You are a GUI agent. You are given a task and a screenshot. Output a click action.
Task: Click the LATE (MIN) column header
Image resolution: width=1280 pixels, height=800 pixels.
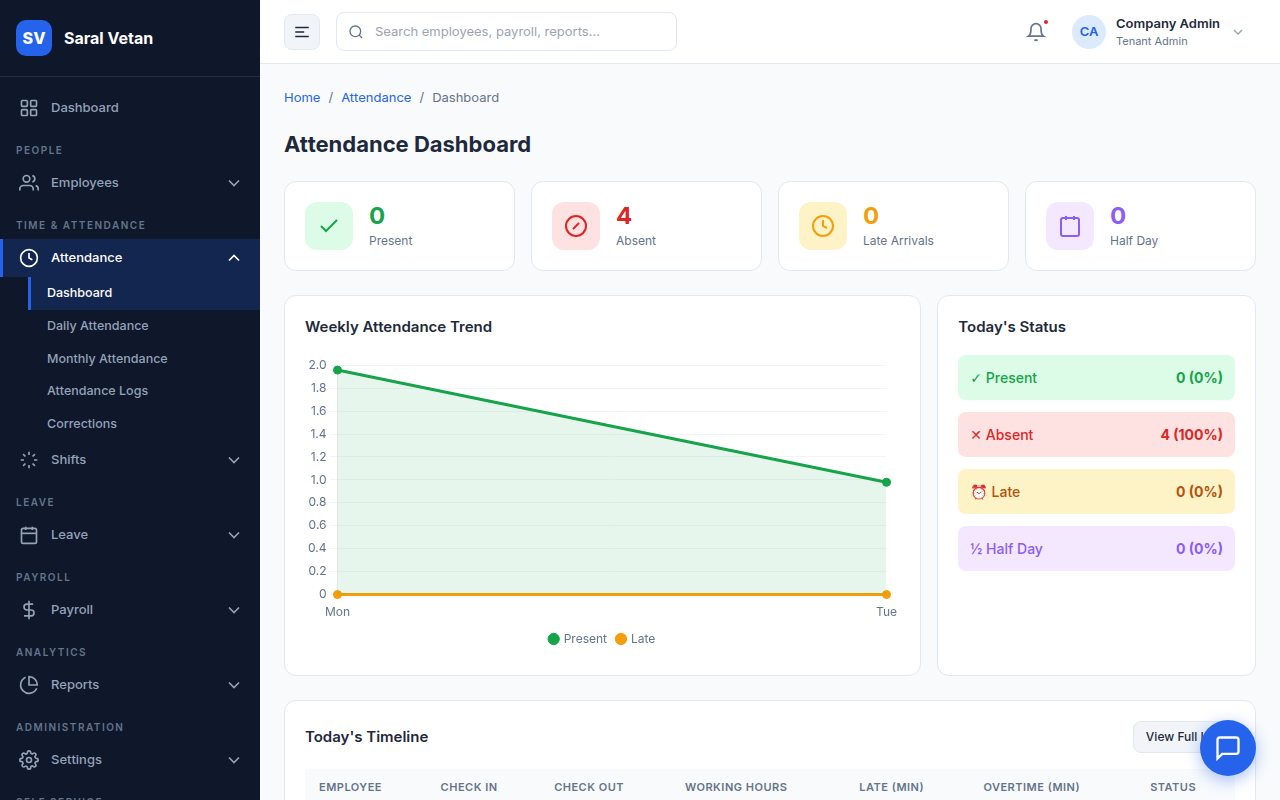[891, 787]
